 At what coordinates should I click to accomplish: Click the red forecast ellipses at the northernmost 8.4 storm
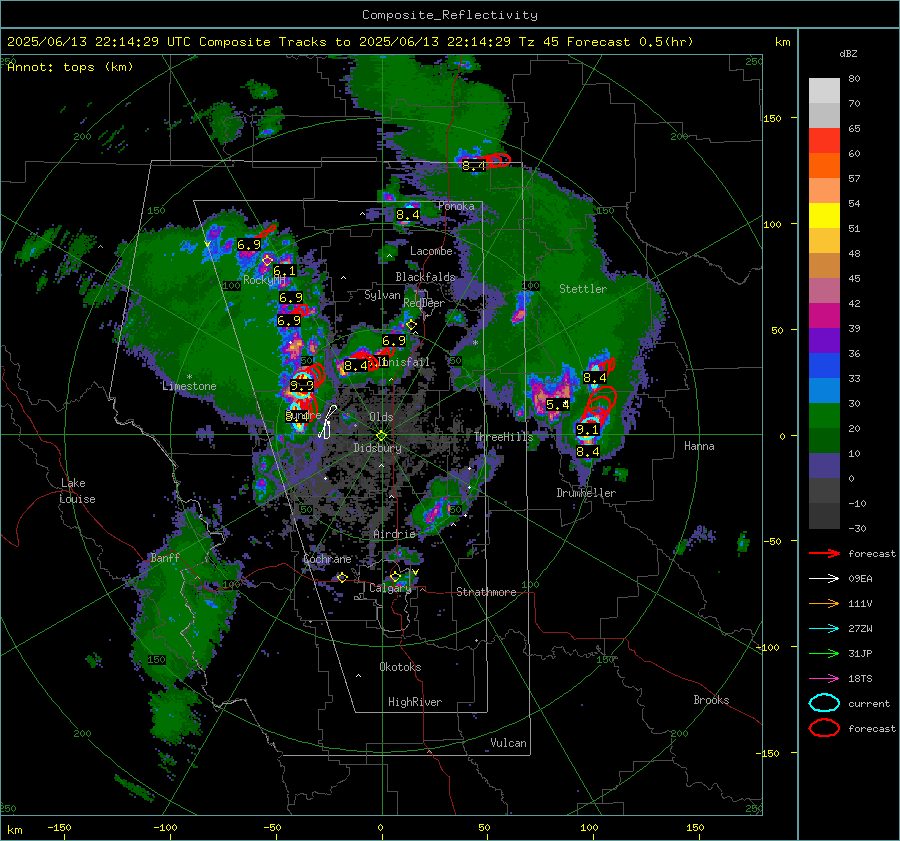497,160
